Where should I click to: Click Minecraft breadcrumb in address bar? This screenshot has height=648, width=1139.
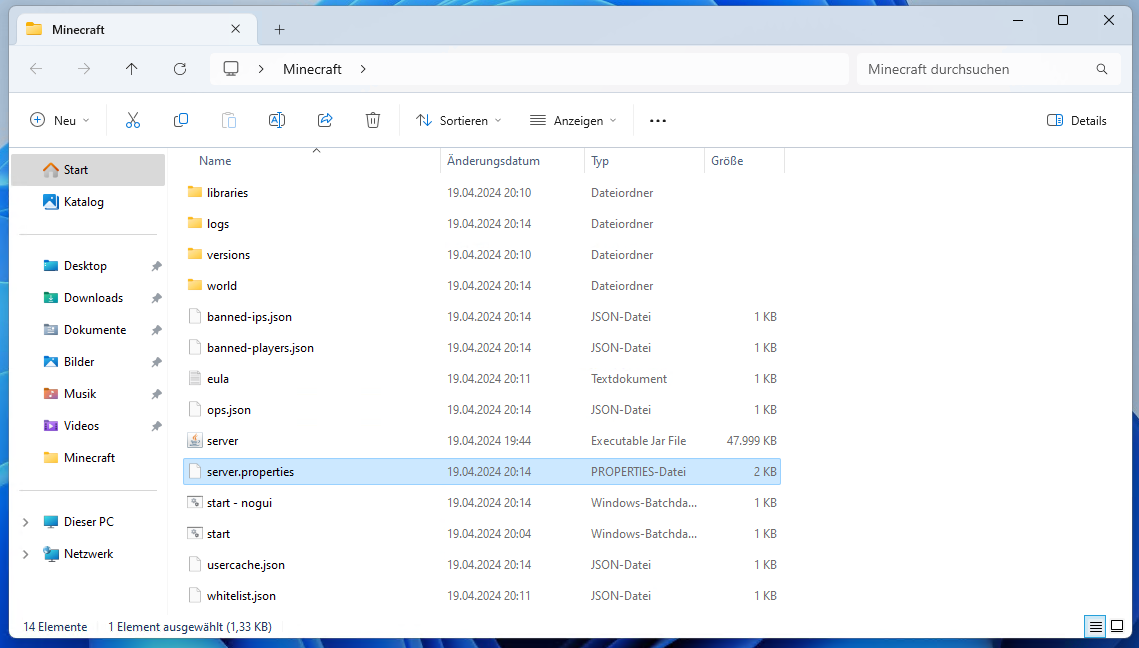point(312,69)
